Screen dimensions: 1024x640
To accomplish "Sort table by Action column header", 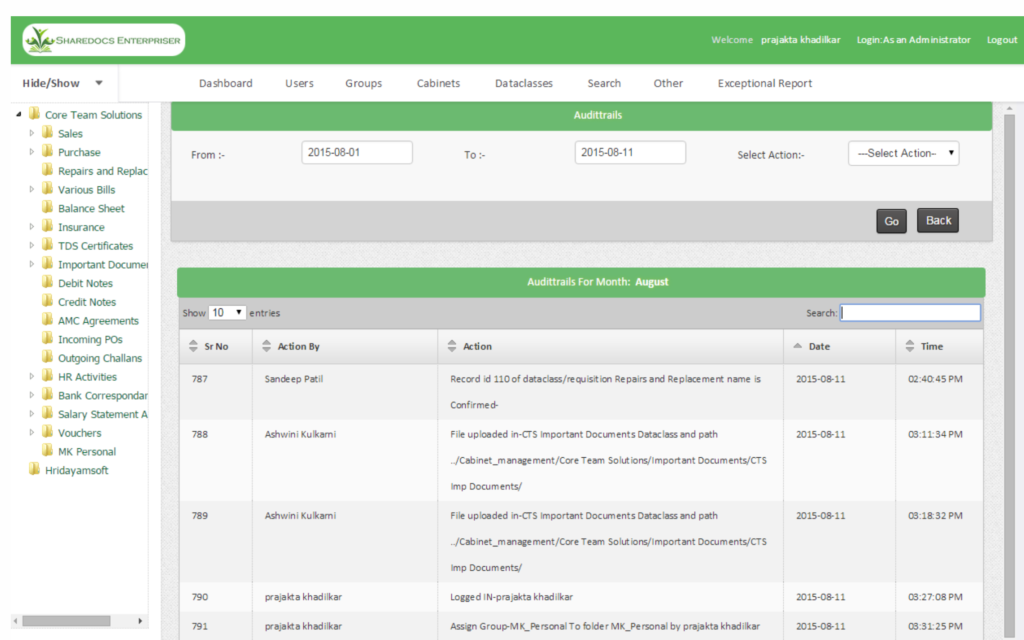I will click(610, 346).
